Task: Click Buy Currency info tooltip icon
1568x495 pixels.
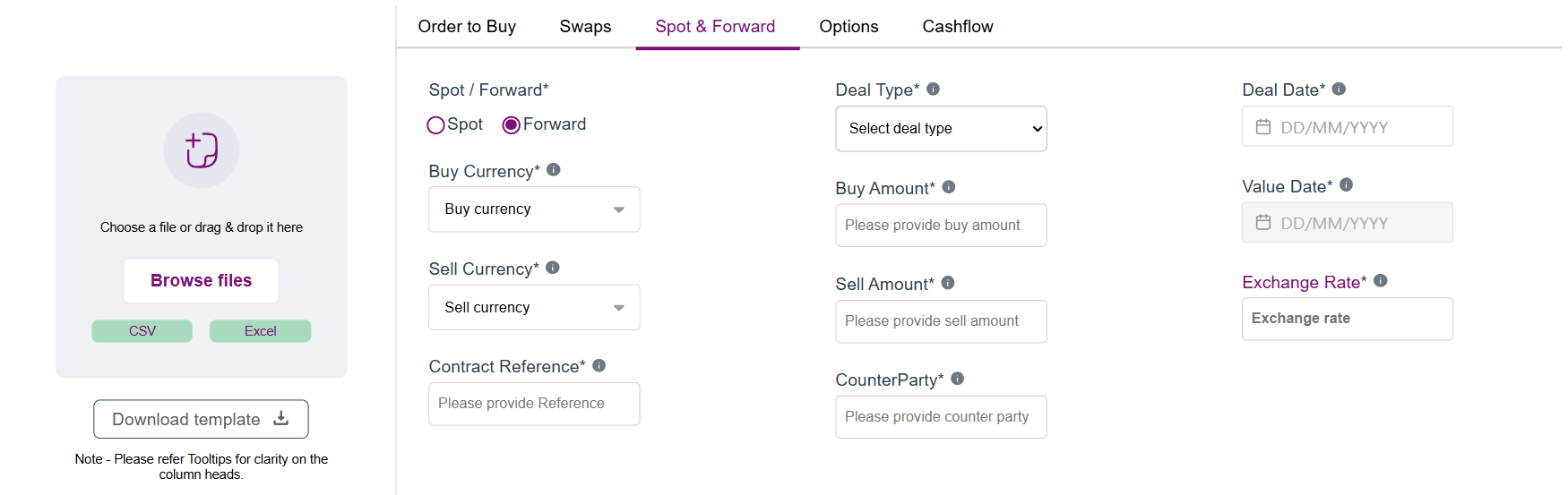Action: [554, 170]
